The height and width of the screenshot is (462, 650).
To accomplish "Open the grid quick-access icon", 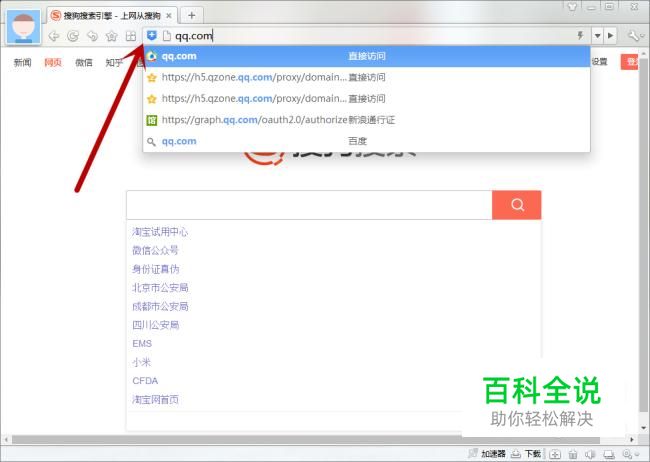I will click(131, 36).
